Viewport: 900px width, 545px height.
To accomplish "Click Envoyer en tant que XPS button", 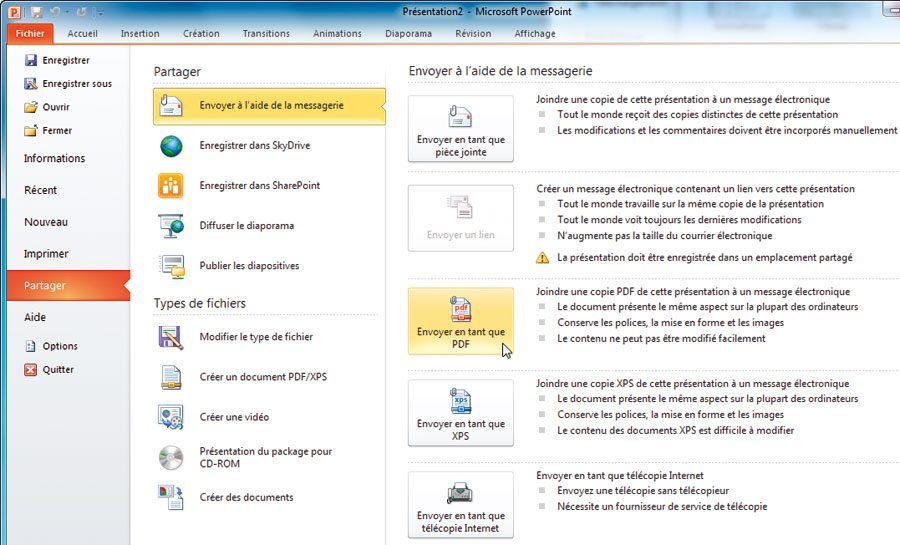I will click(460, 412).
